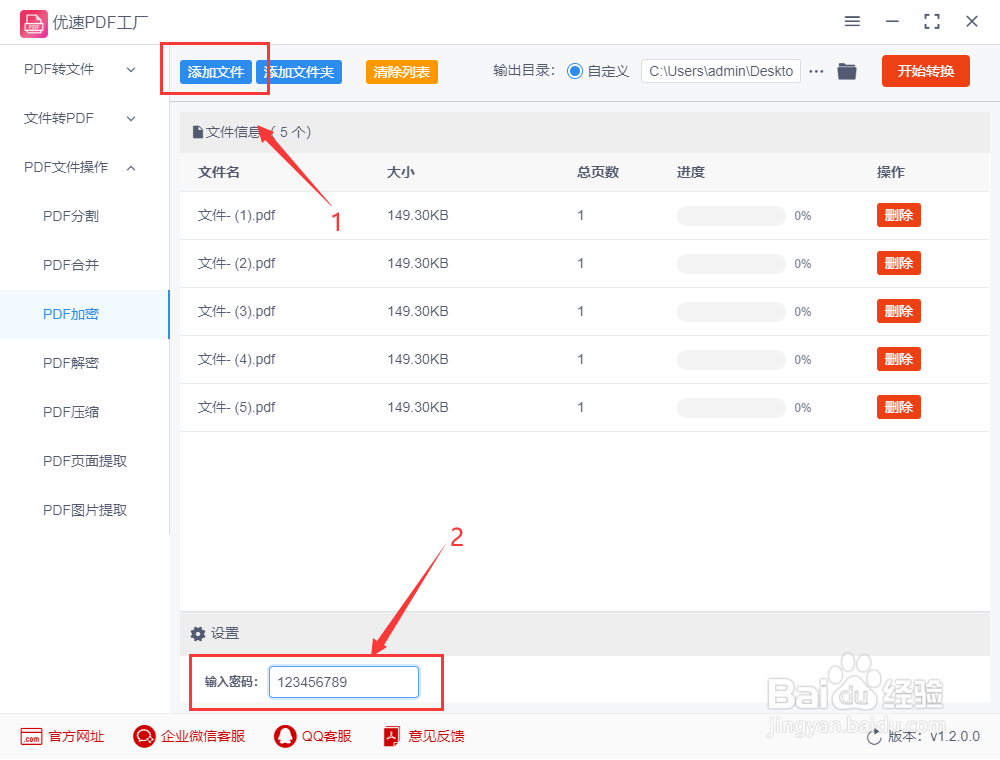Select the 自定义 output directory option

click(x=574, y=71)
